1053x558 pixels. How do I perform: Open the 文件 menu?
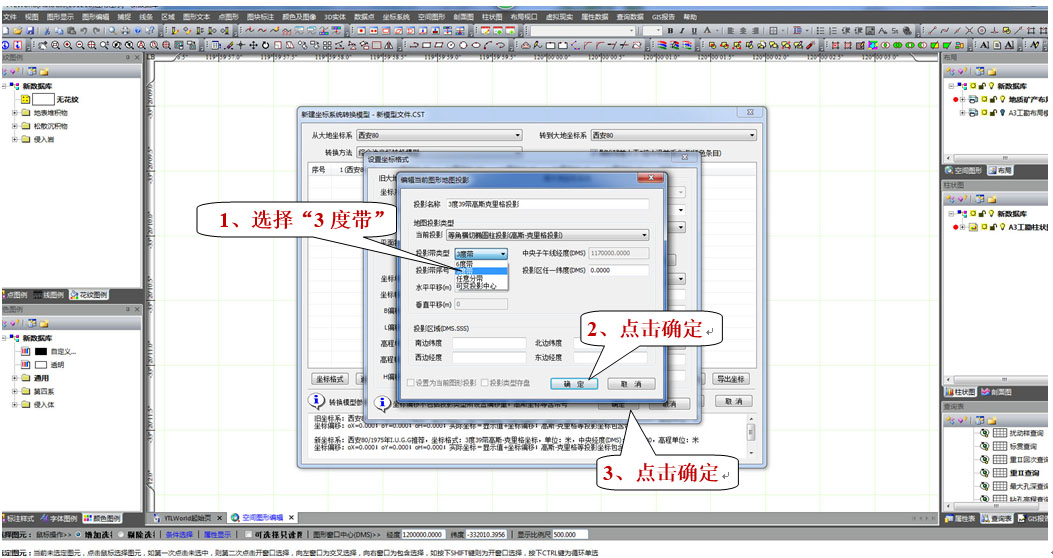[10, 17]
